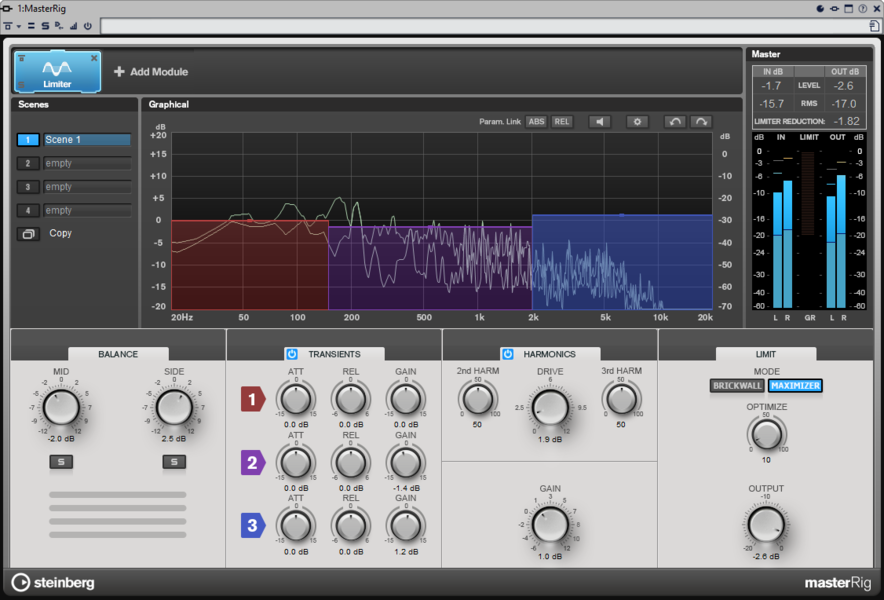Image resolution: width=884 pixels, height=600 pixels.
Task: Toggle the plug-in power button in the toolbar
Action: pyautogui.click(x=87, y=26)
